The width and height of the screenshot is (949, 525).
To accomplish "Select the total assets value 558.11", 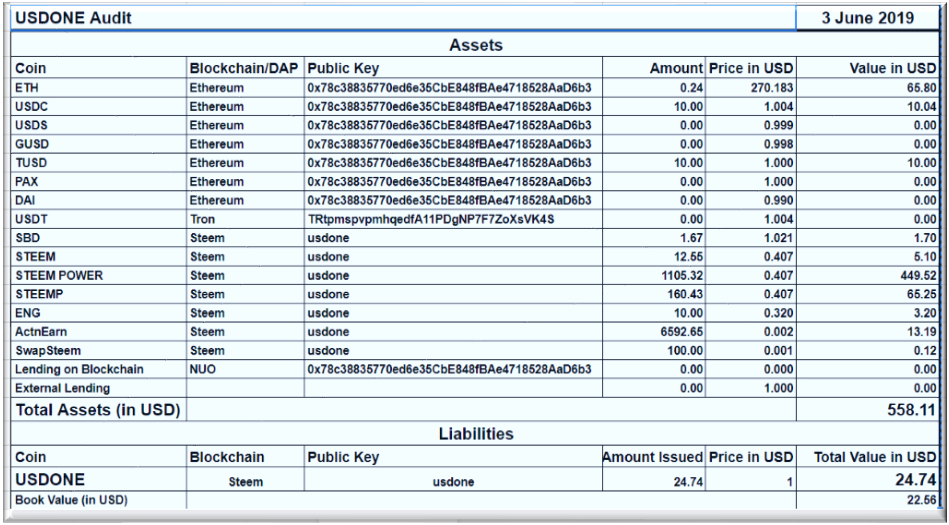I will 867,410.
